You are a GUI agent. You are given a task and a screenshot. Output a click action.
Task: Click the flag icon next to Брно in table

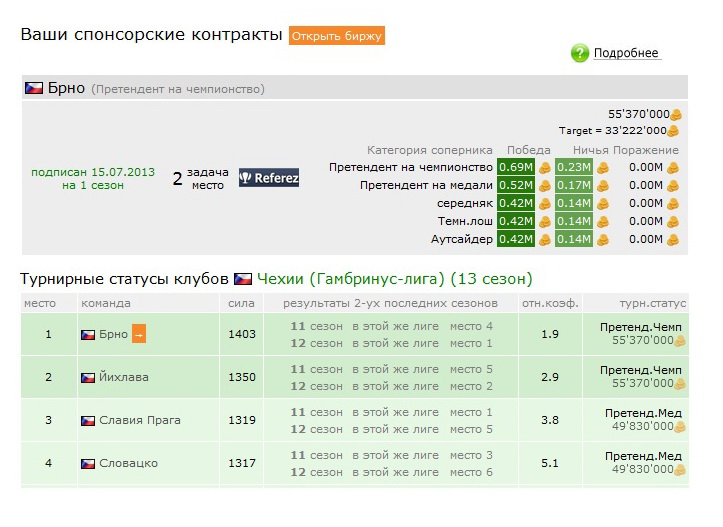tap(88, 335)
